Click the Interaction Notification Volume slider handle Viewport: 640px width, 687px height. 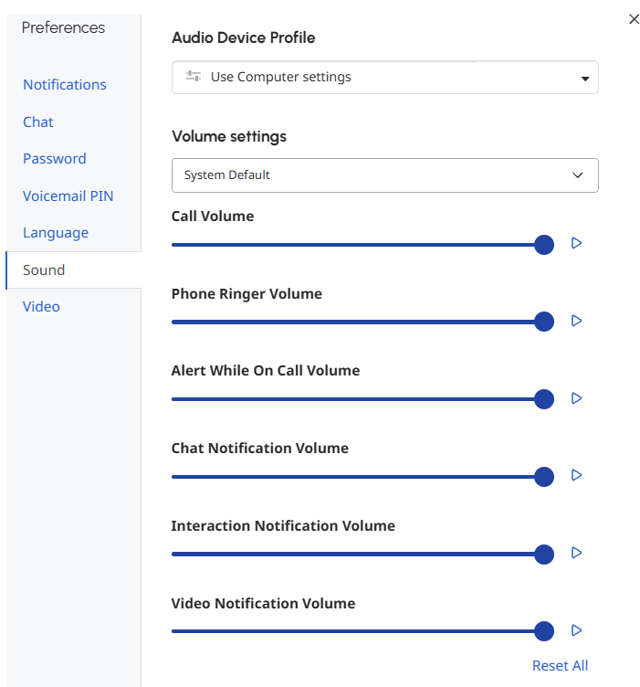click(544, 554)
